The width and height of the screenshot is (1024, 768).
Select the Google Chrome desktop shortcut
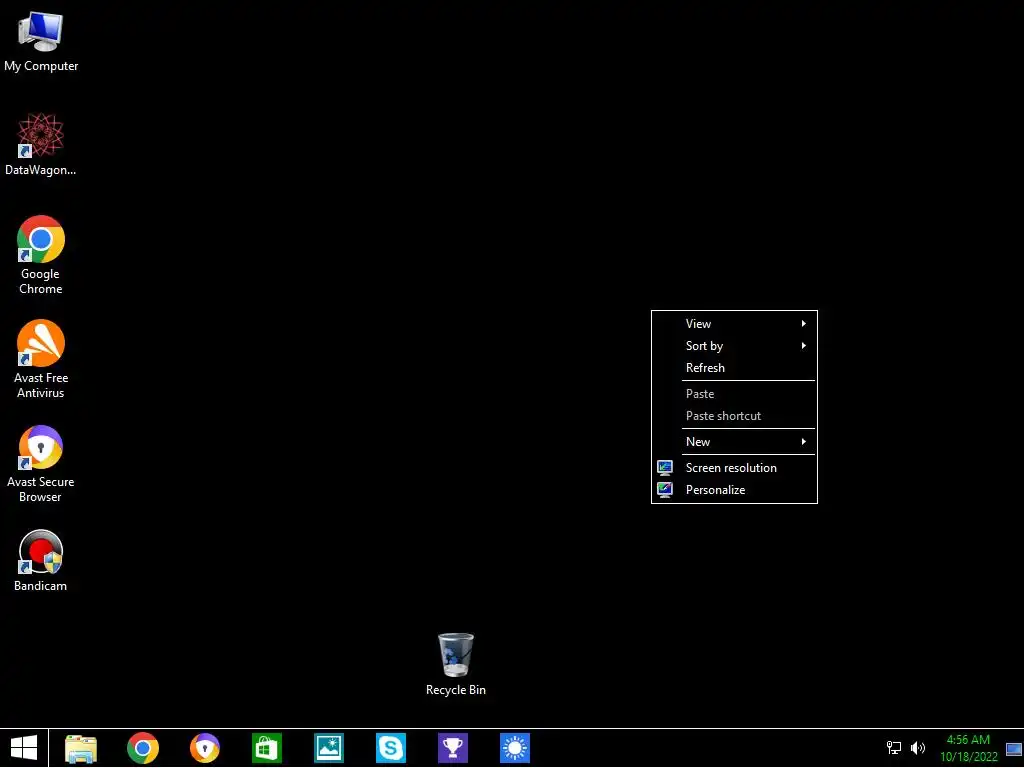click(40, 255)
